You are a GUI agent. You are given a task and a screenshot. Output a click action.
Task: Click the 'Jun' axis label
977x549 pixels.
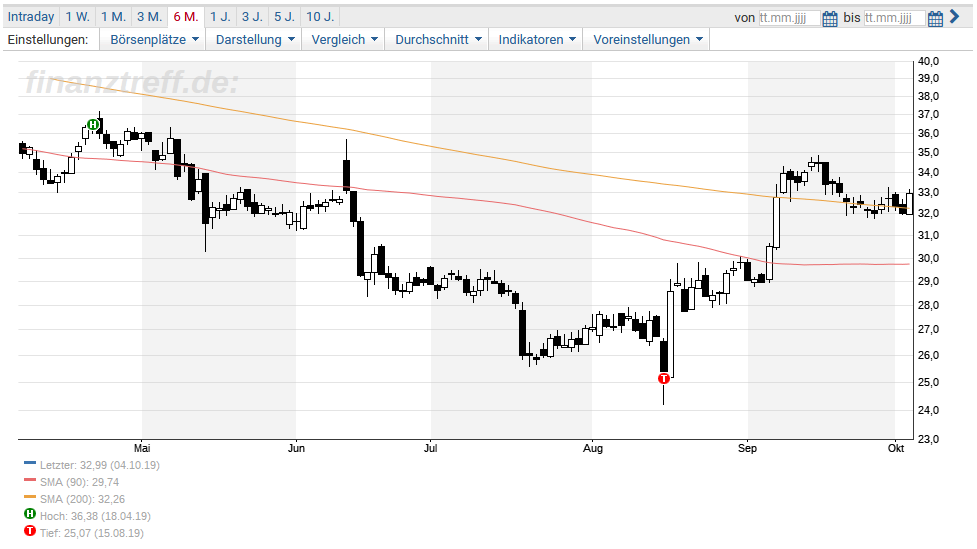[297, 448]
